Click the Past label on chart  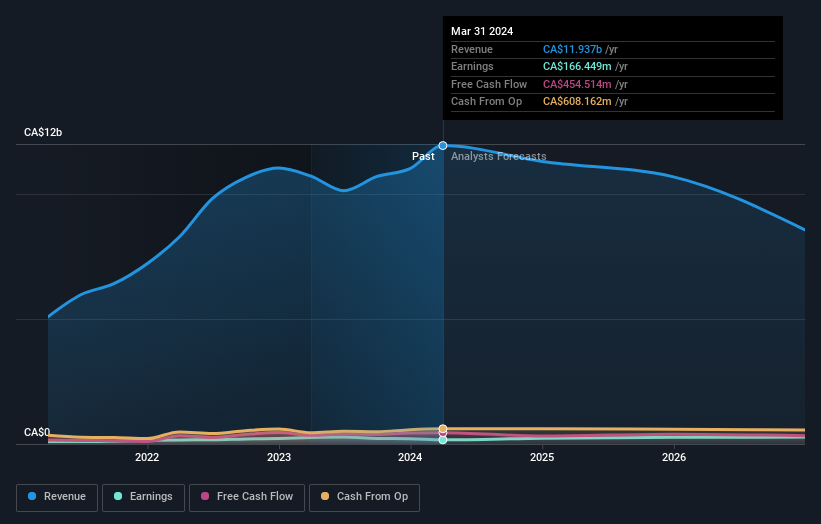coord(423,156)
